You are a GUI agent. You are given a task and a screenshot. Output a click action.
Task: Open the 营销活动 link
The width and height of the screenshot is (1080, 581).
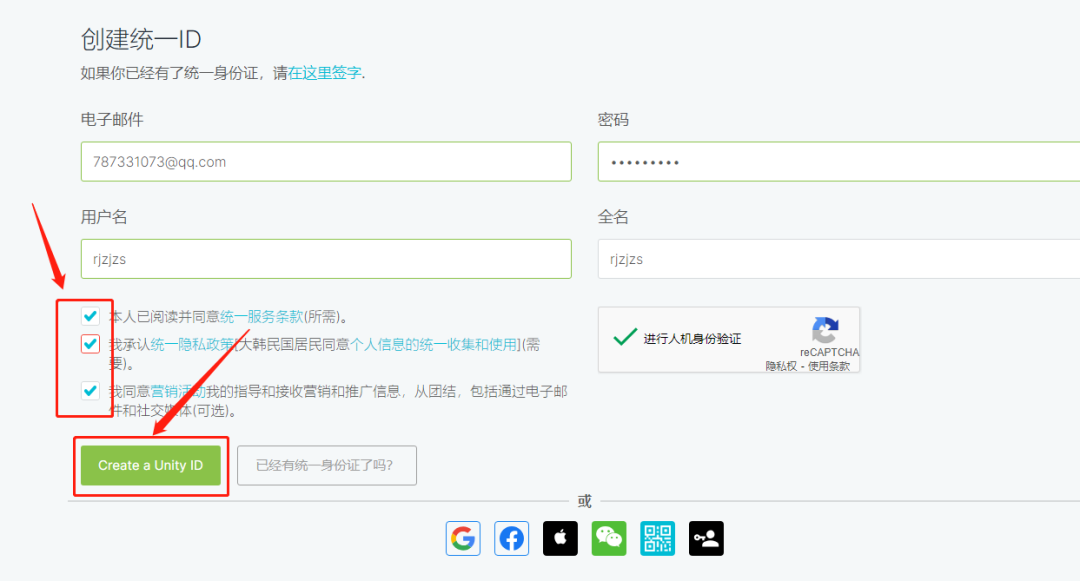[178, 392]
